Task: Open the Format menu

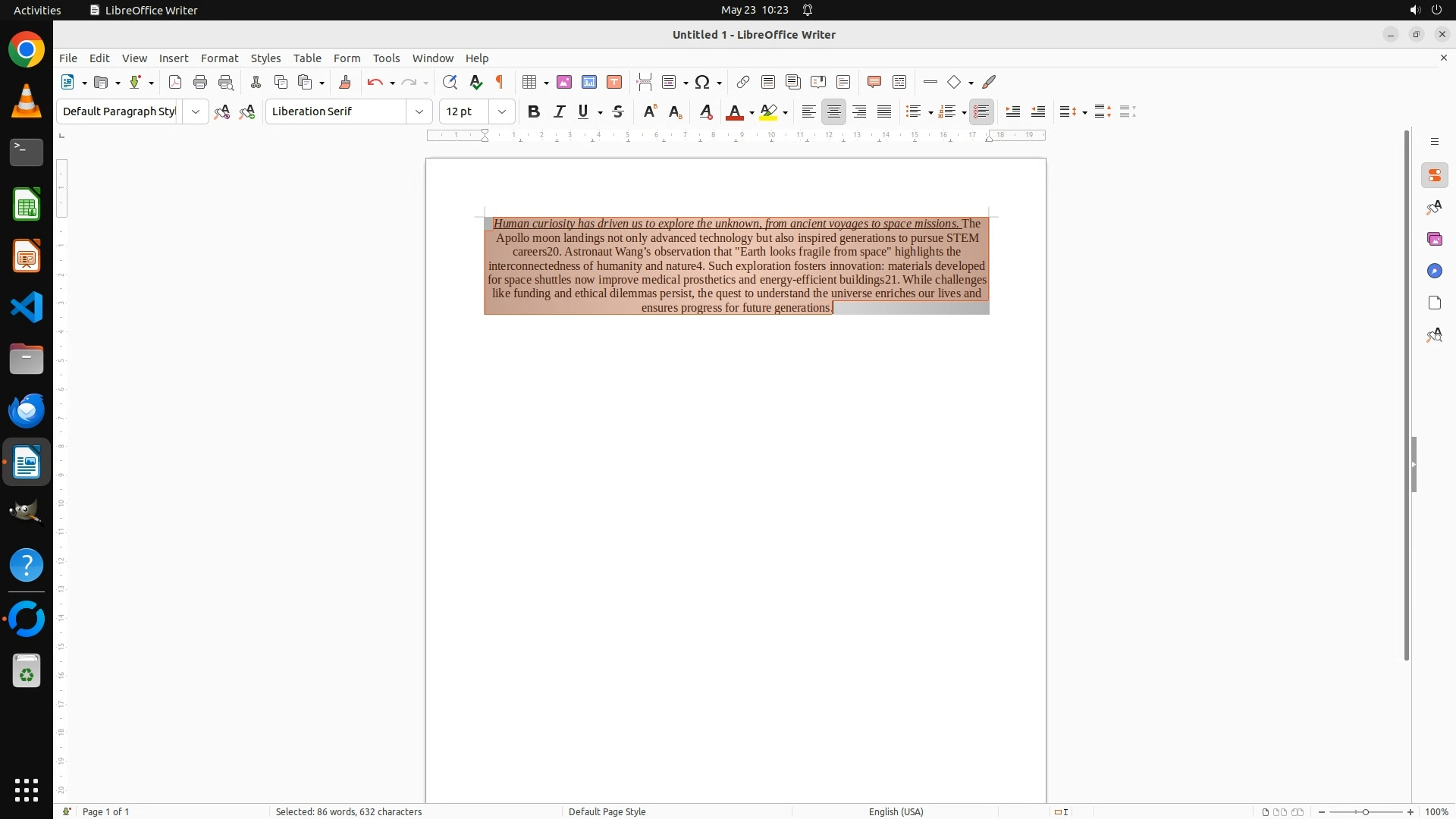Action: pos(219,58)
